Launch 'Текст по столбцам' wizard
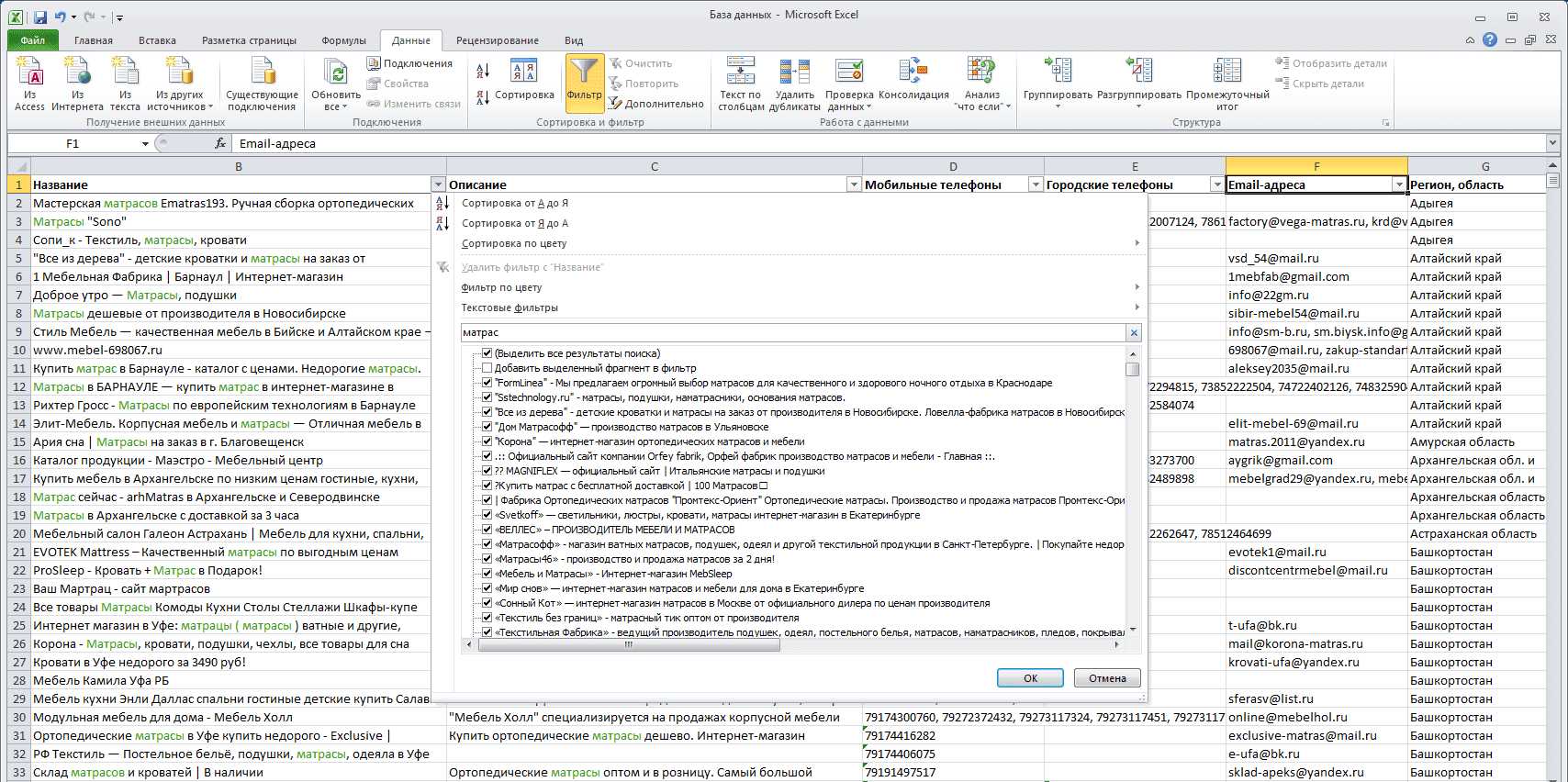Viewport: 1568px width, 782px height. coord(741,84)
